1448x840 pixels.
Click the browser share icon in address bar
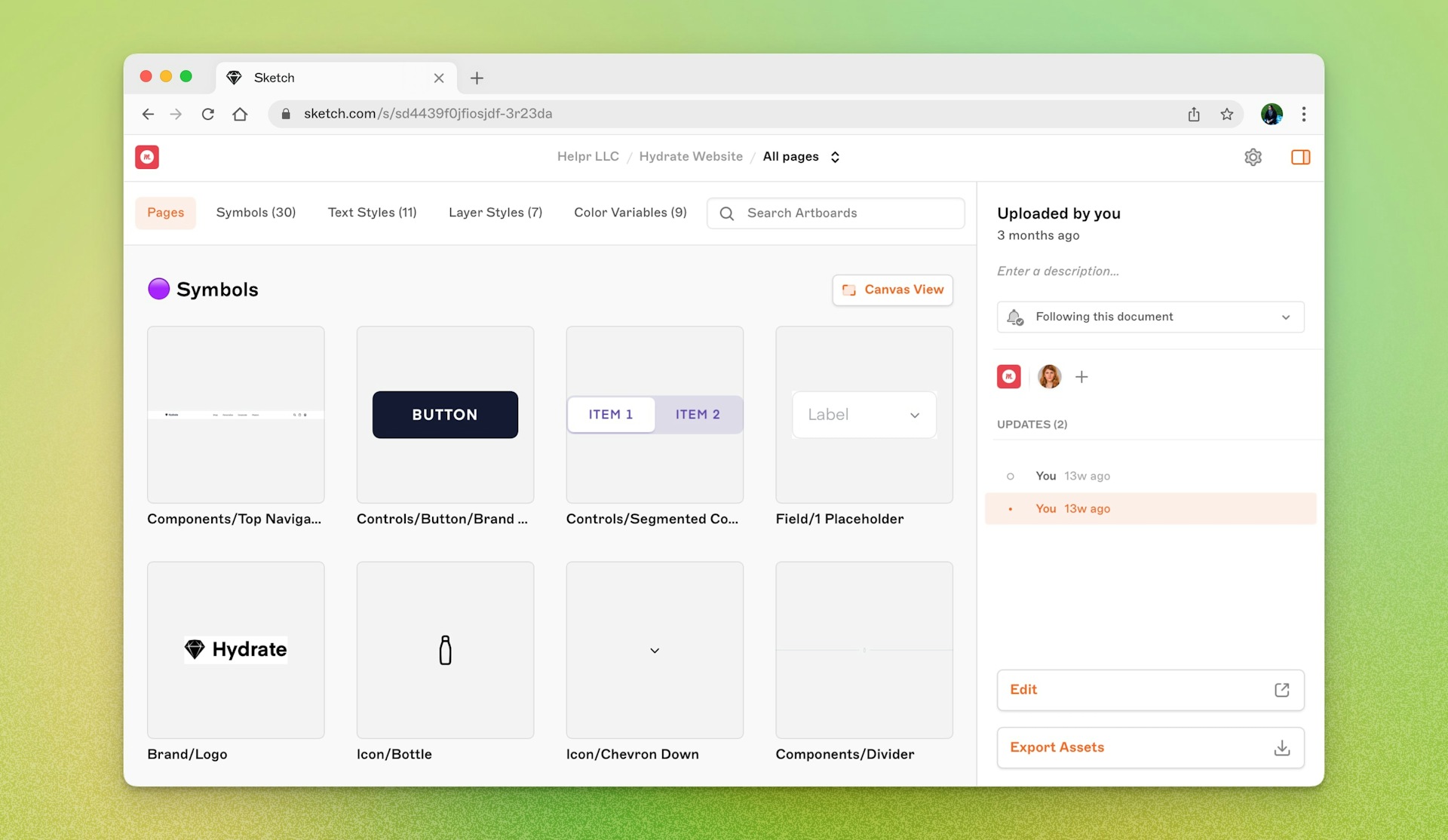click(1193, 114)
